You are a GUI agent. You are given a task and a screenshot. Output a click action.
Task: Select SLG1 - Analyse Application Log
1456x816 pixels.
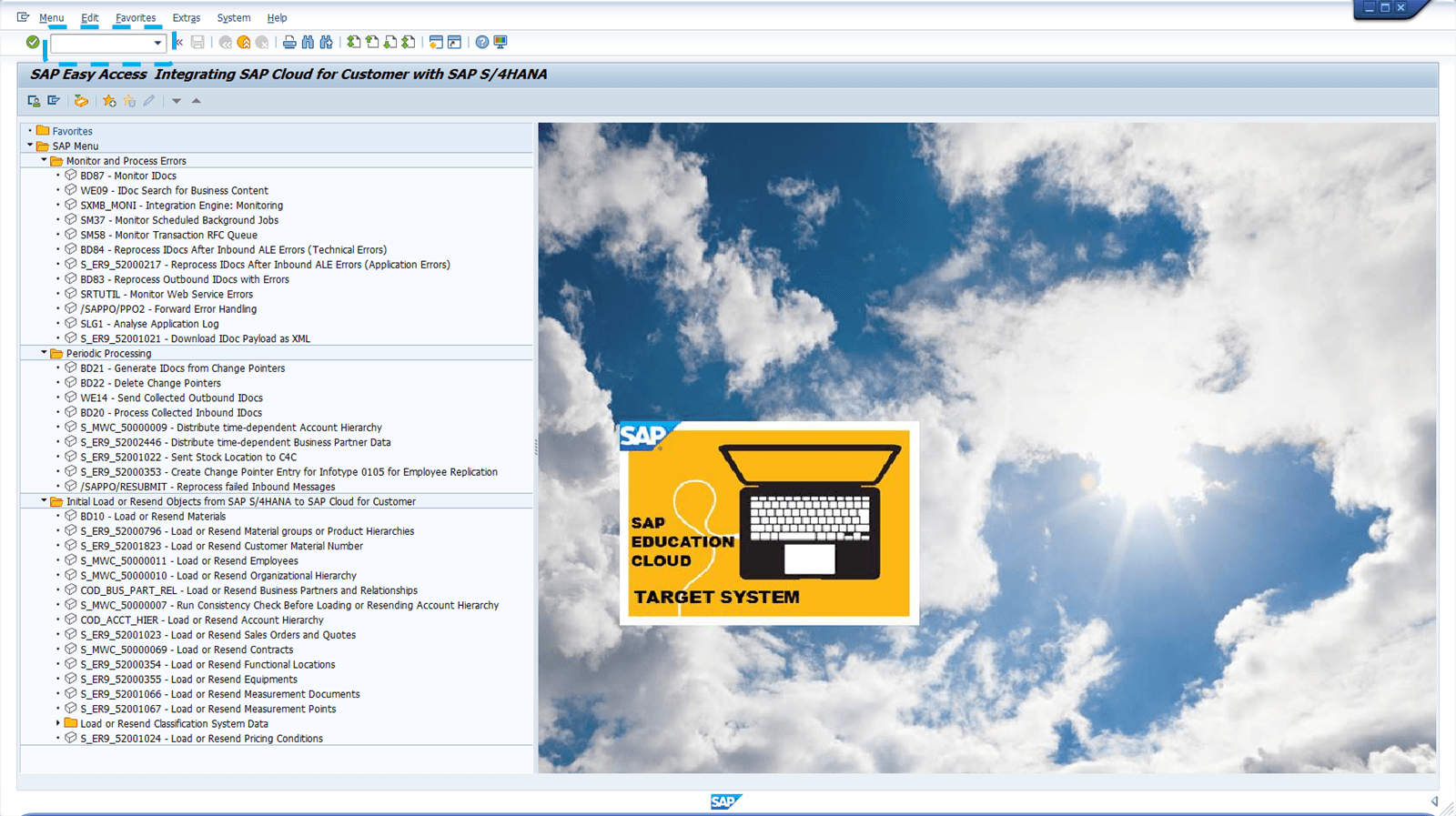149,324
